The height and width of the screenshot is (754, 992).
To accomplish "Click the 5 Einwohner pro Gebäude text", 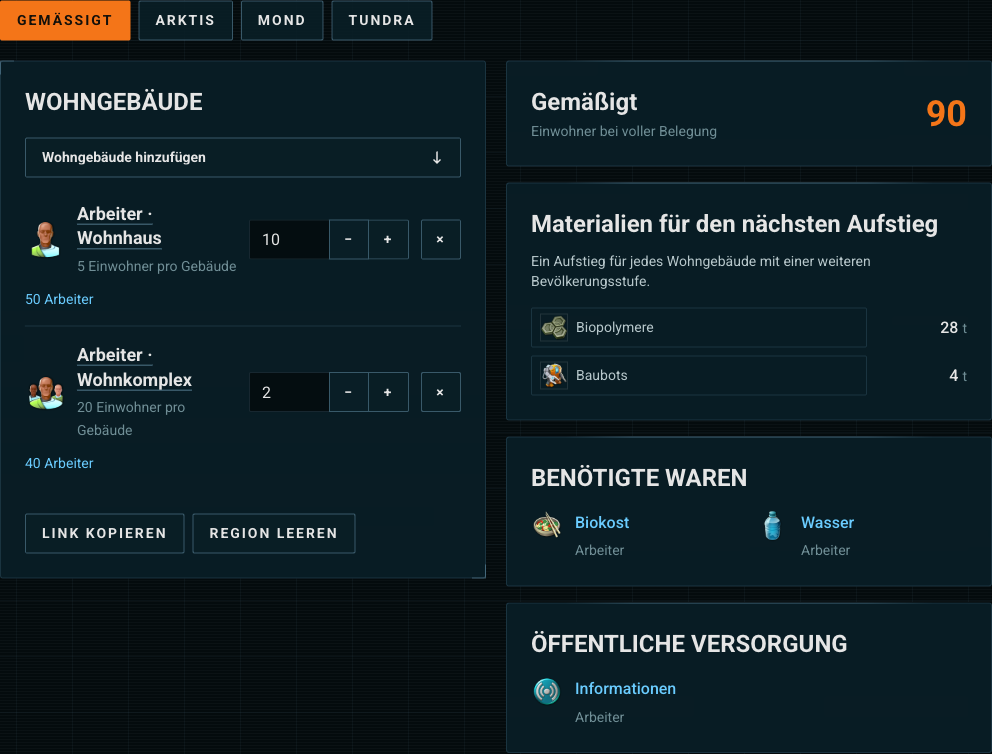I will (x=157, y=266).
